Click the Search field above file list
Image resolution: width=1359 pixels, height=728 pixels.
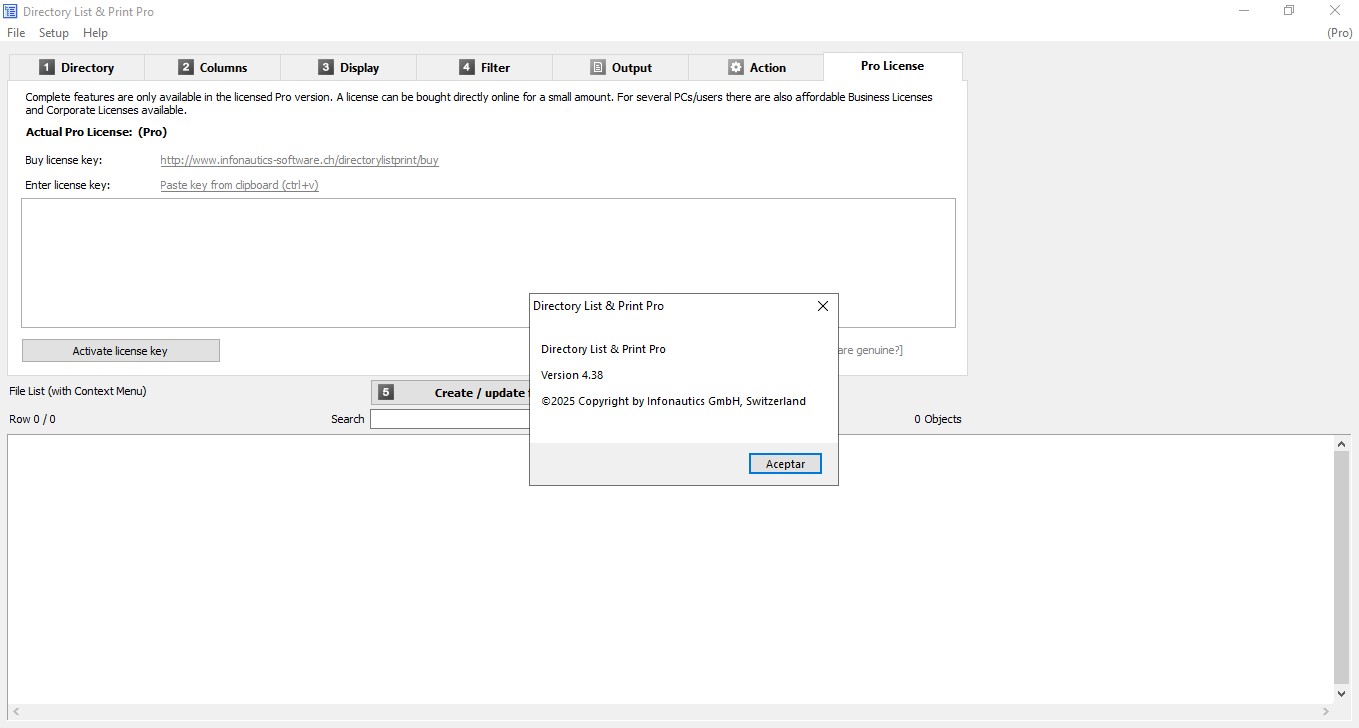[449, 419]
